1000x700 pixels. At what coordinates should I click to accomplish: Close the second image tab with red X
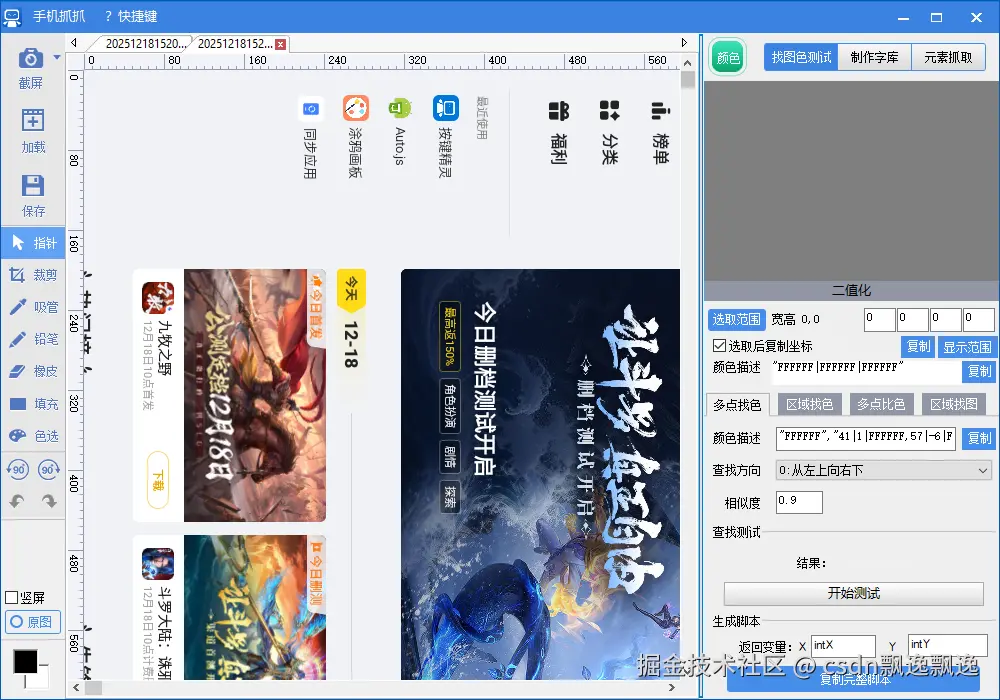(281, 44)
